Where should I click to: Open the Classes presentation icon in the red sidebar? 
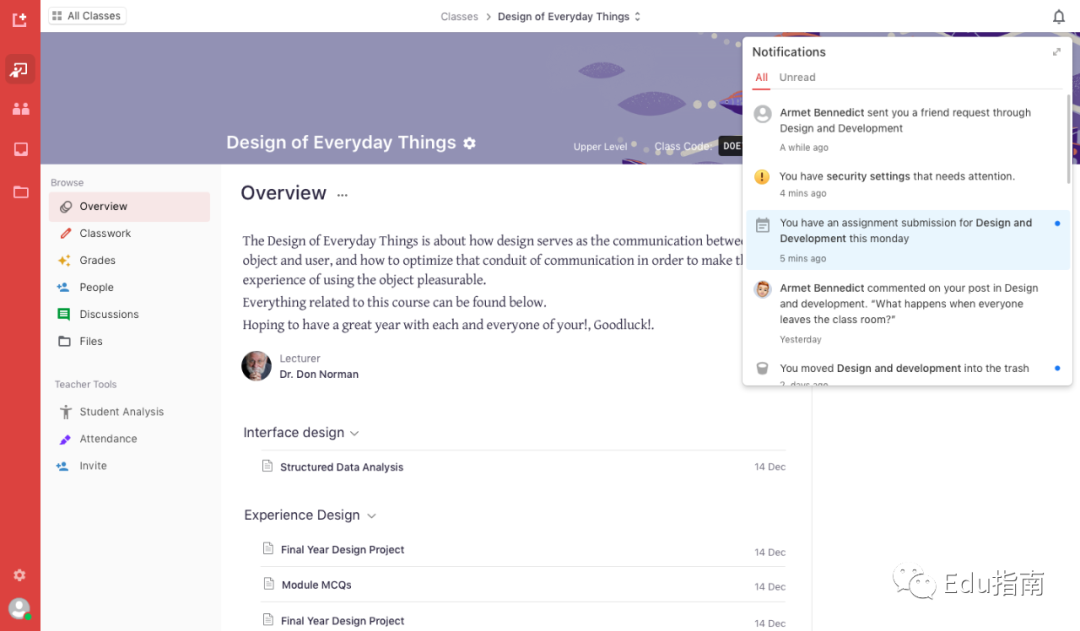tap(19, 70)
